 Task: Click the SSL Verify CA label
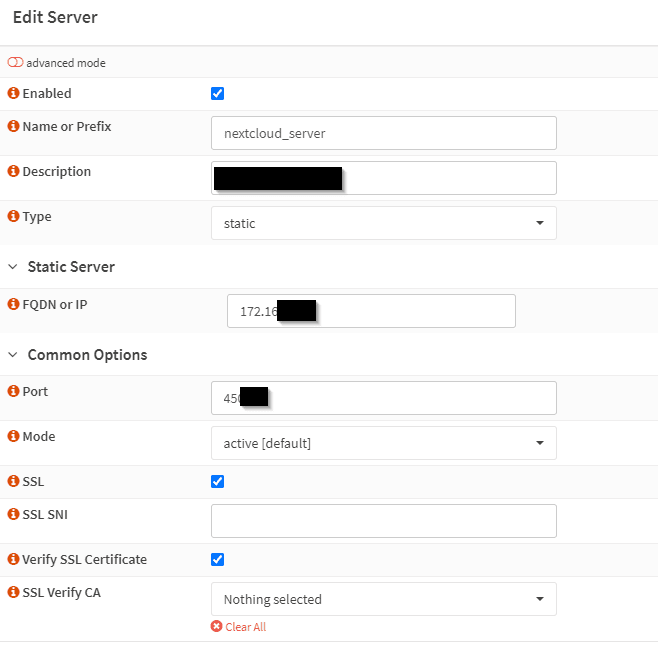(x=62, y=592)
